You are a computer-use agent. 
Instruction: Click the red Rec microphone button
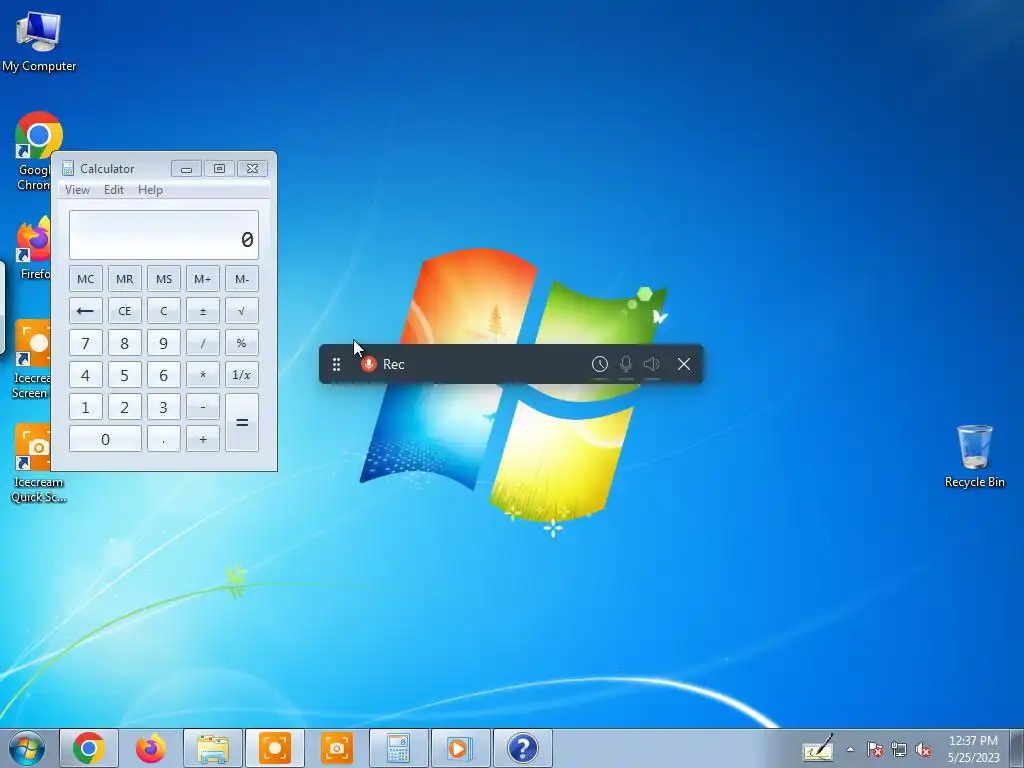pos(369,364)
